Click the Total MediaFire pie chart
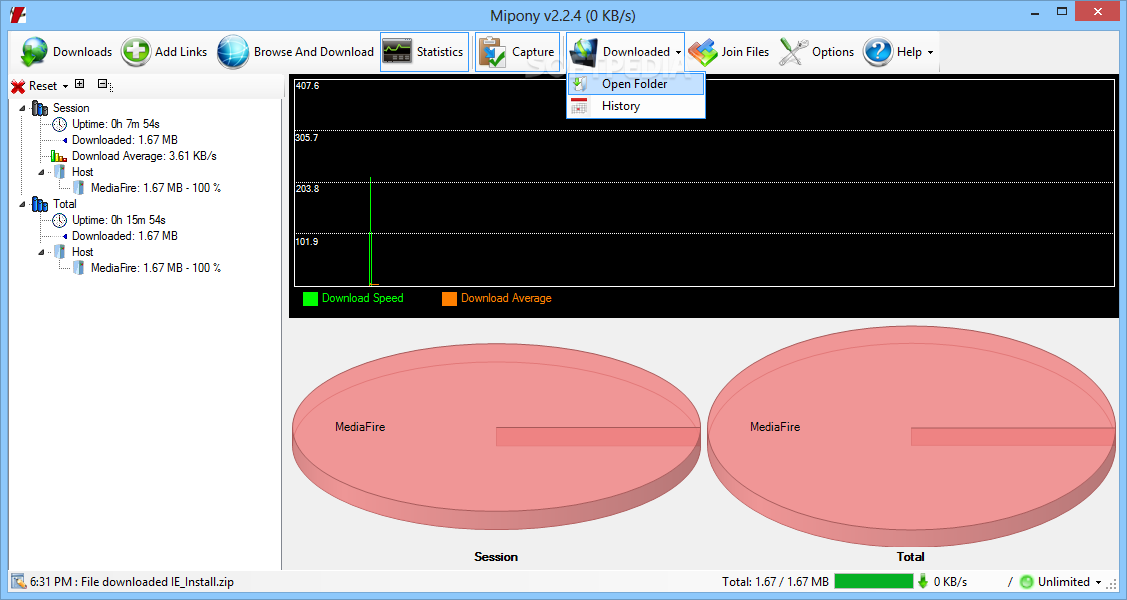The image size is (1127, 600). coord(911,436)
